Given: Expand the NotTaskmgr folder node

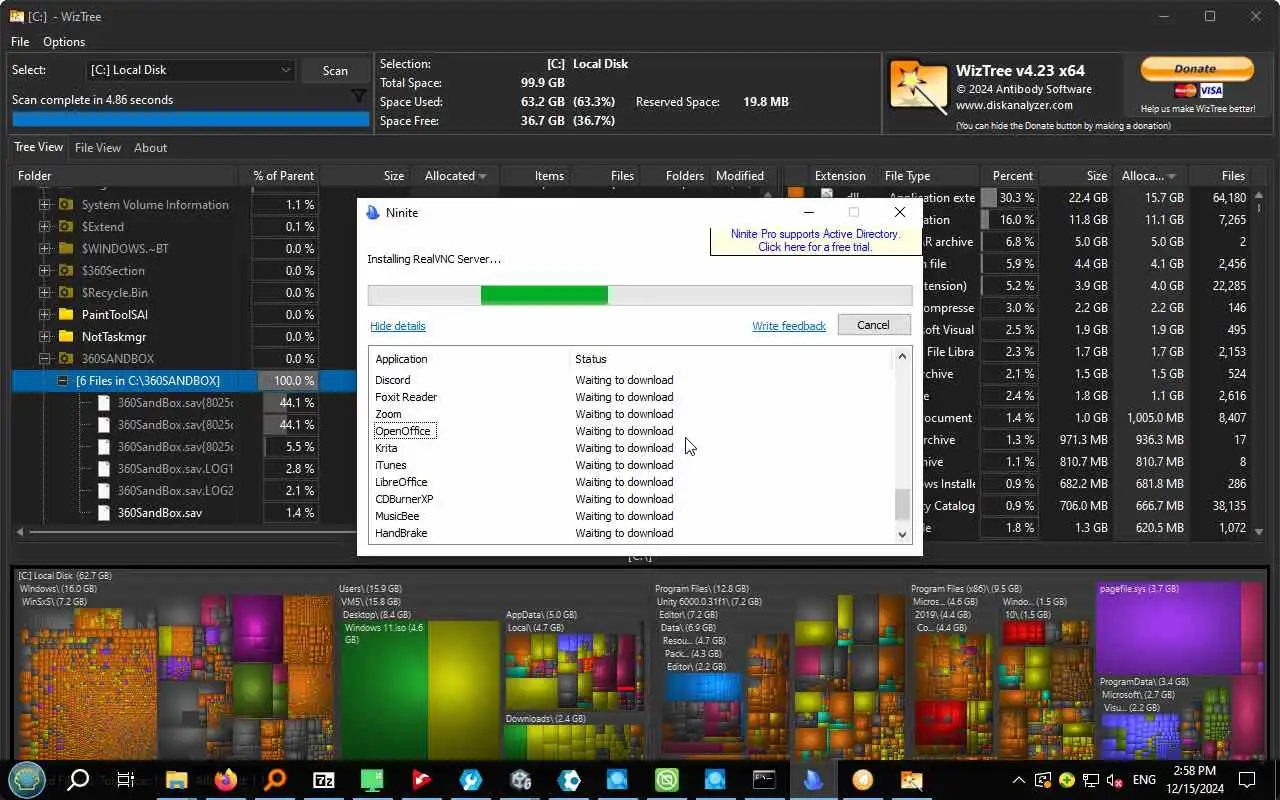Looking at the screenshot, I should coord(44,336).
